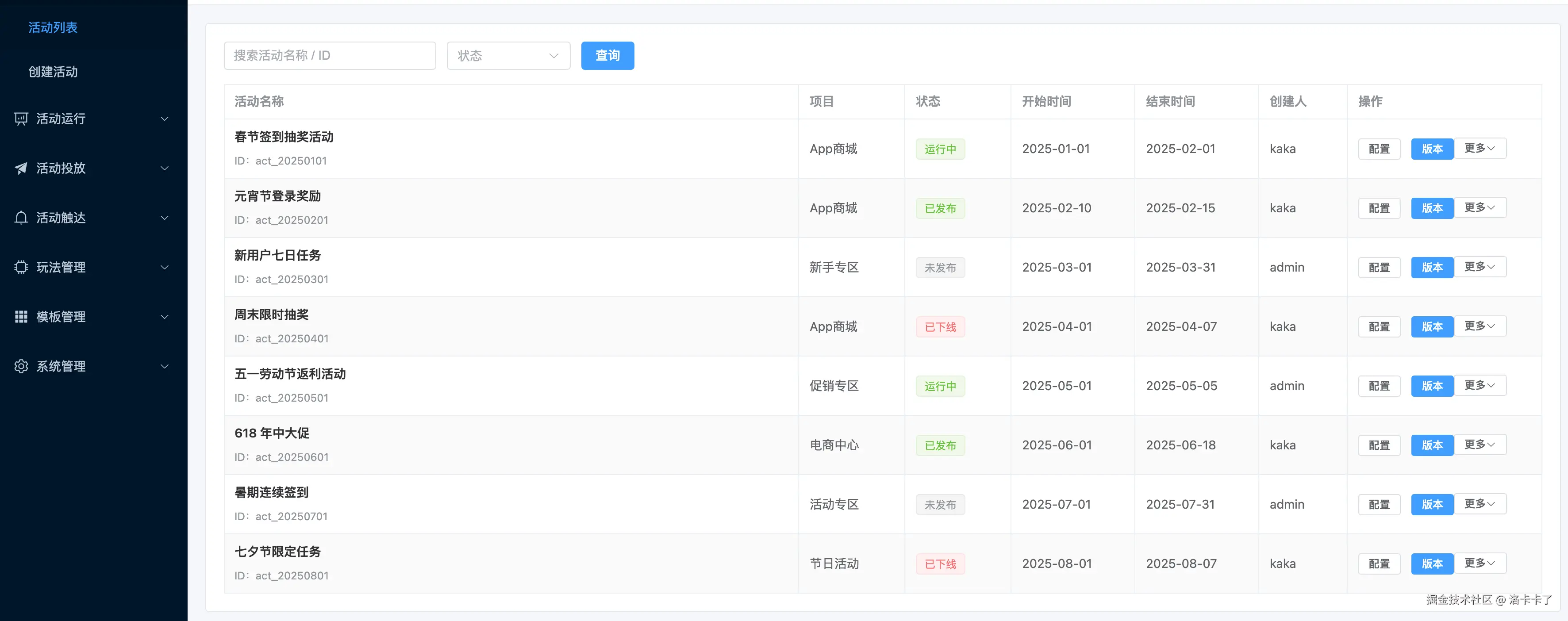Click the 活动运行 presentation-board icon in the sidebar
The height and width of the screenshot is (621, 1568).
21,119
